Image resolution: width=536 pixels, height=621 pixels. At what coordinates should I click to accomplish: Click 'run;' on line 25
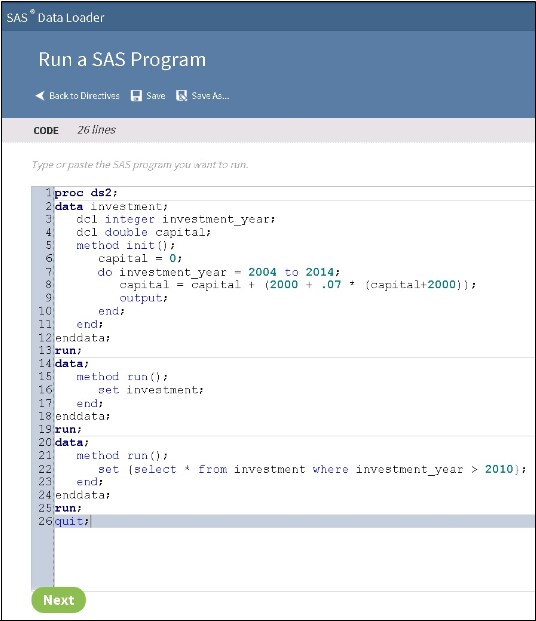tap(68, 508)
